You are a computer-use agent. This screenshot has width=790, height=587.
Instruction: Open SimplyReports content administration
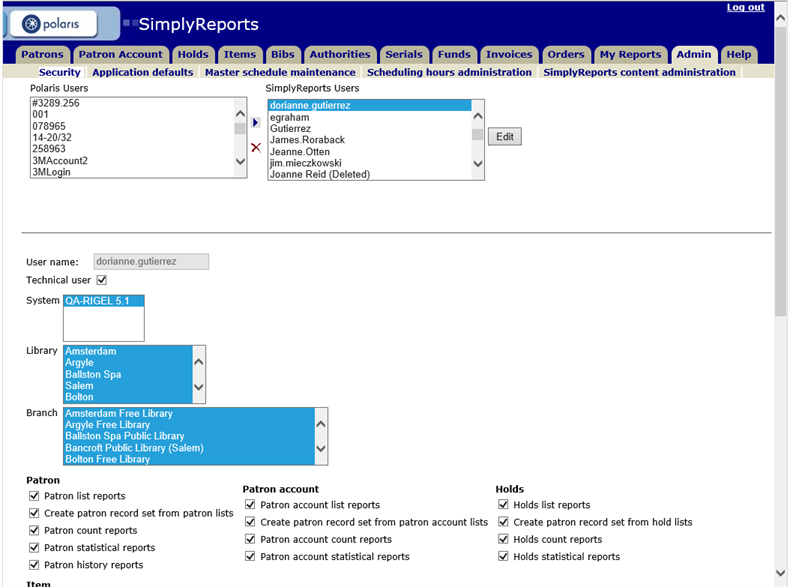pyautogui.click(x=639, y=72)
